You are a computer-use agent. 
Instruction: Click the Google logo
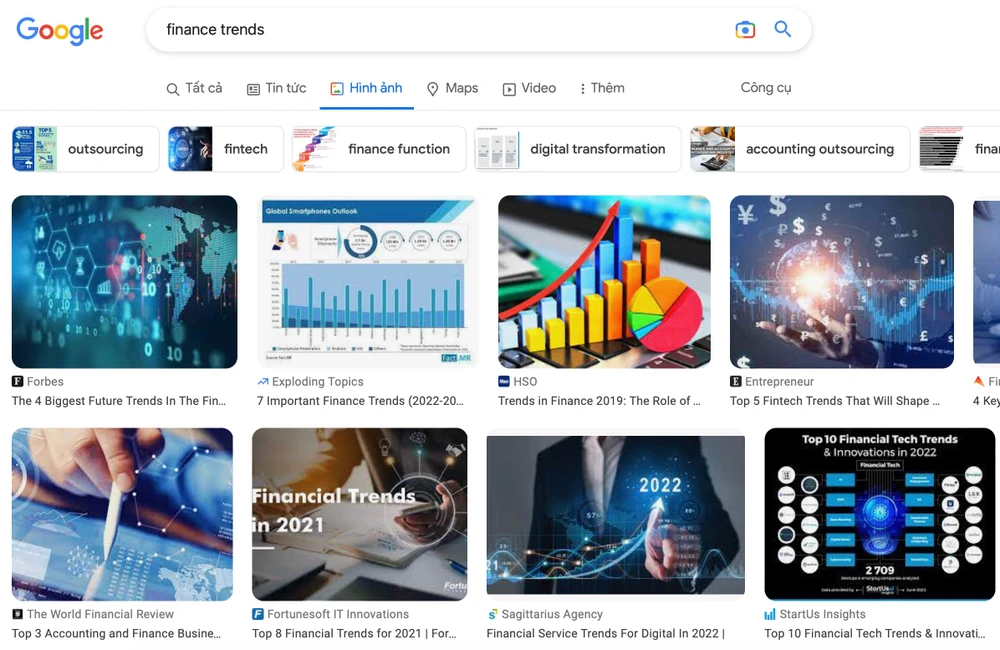click(59, 31)
